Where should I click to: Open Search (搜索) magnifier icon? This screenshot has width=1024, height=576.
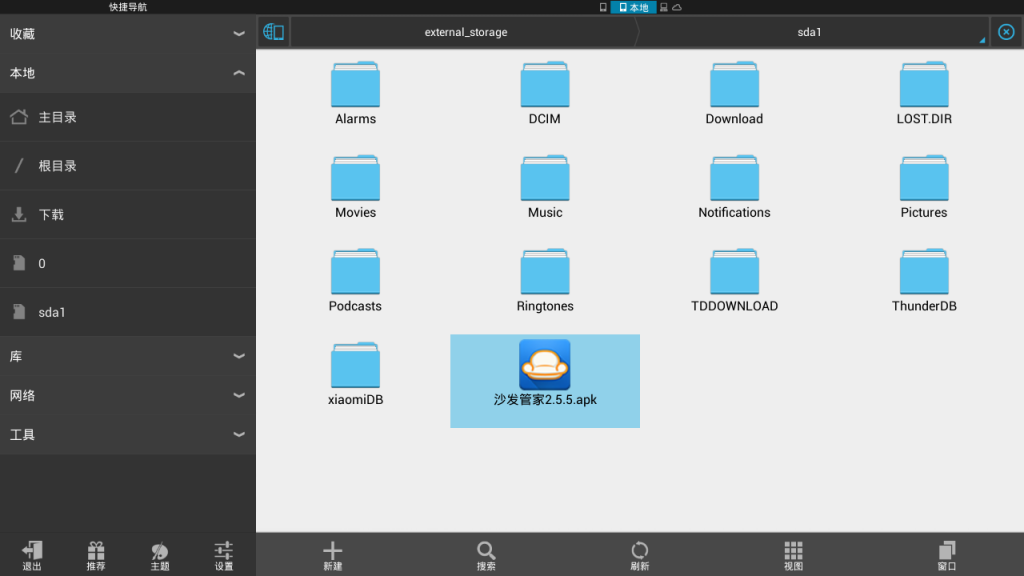pyautogui.click(x=486, y=555)
